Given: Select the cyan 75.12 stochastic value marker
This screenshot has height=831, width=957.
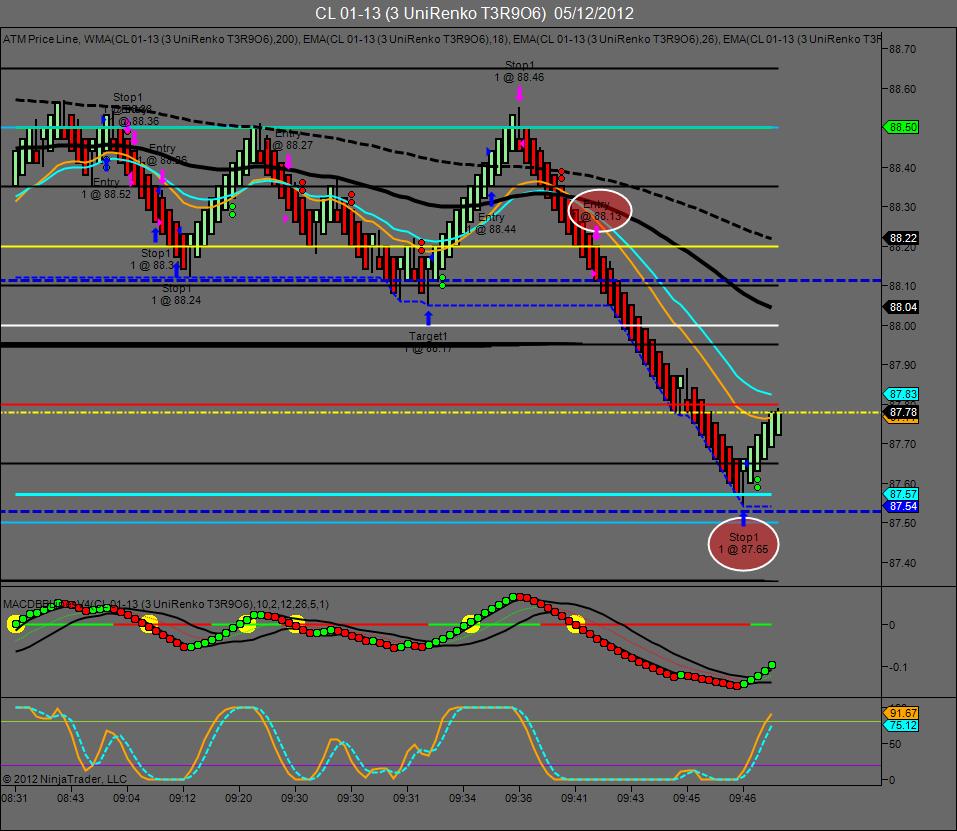Looking at the screenshot, I should click(901, 725).
